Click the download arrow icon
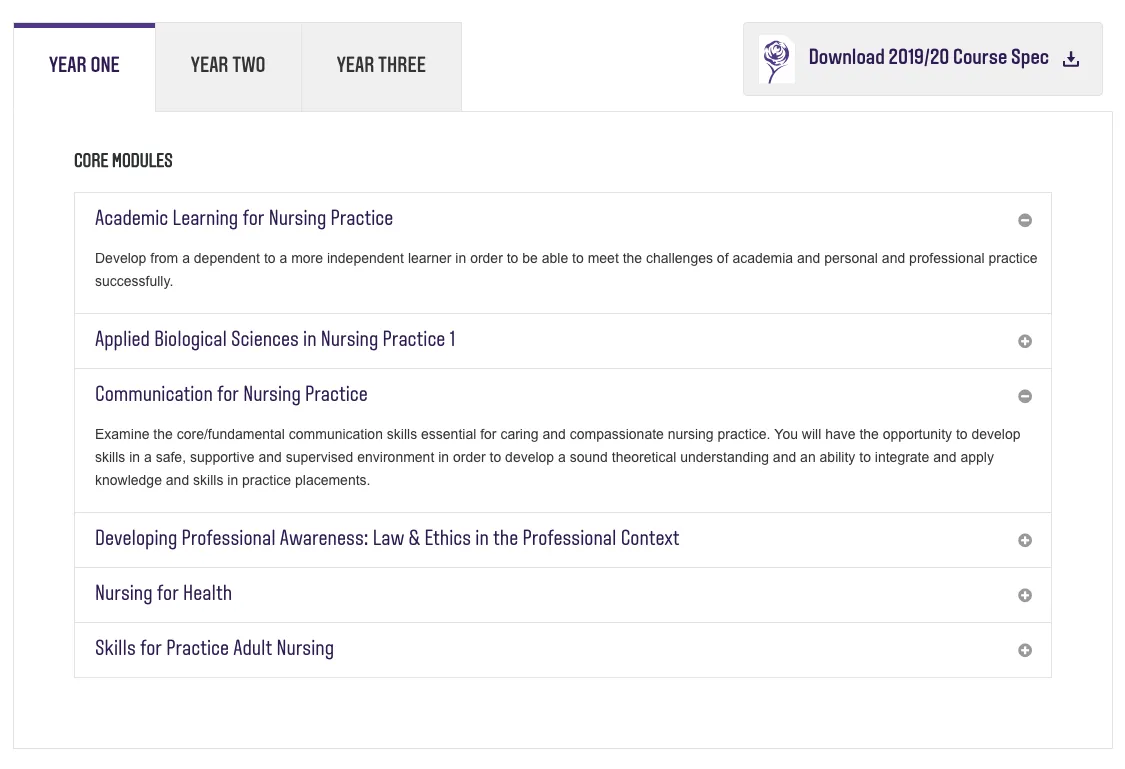This screenshot has width=1125, height=769. click(1071, 59)
